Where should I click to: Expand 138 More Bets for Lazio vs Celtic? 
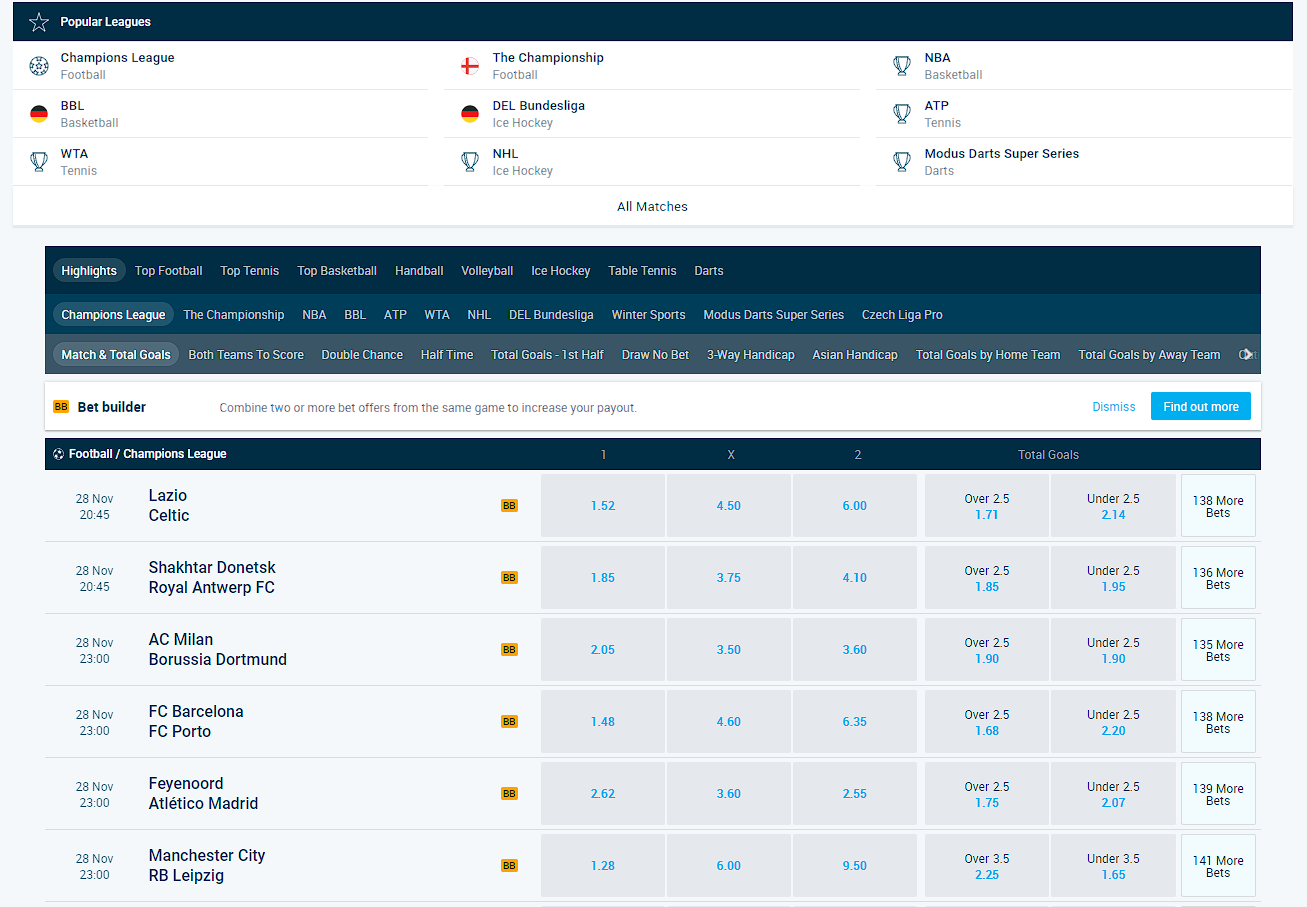coord(1217,506)
